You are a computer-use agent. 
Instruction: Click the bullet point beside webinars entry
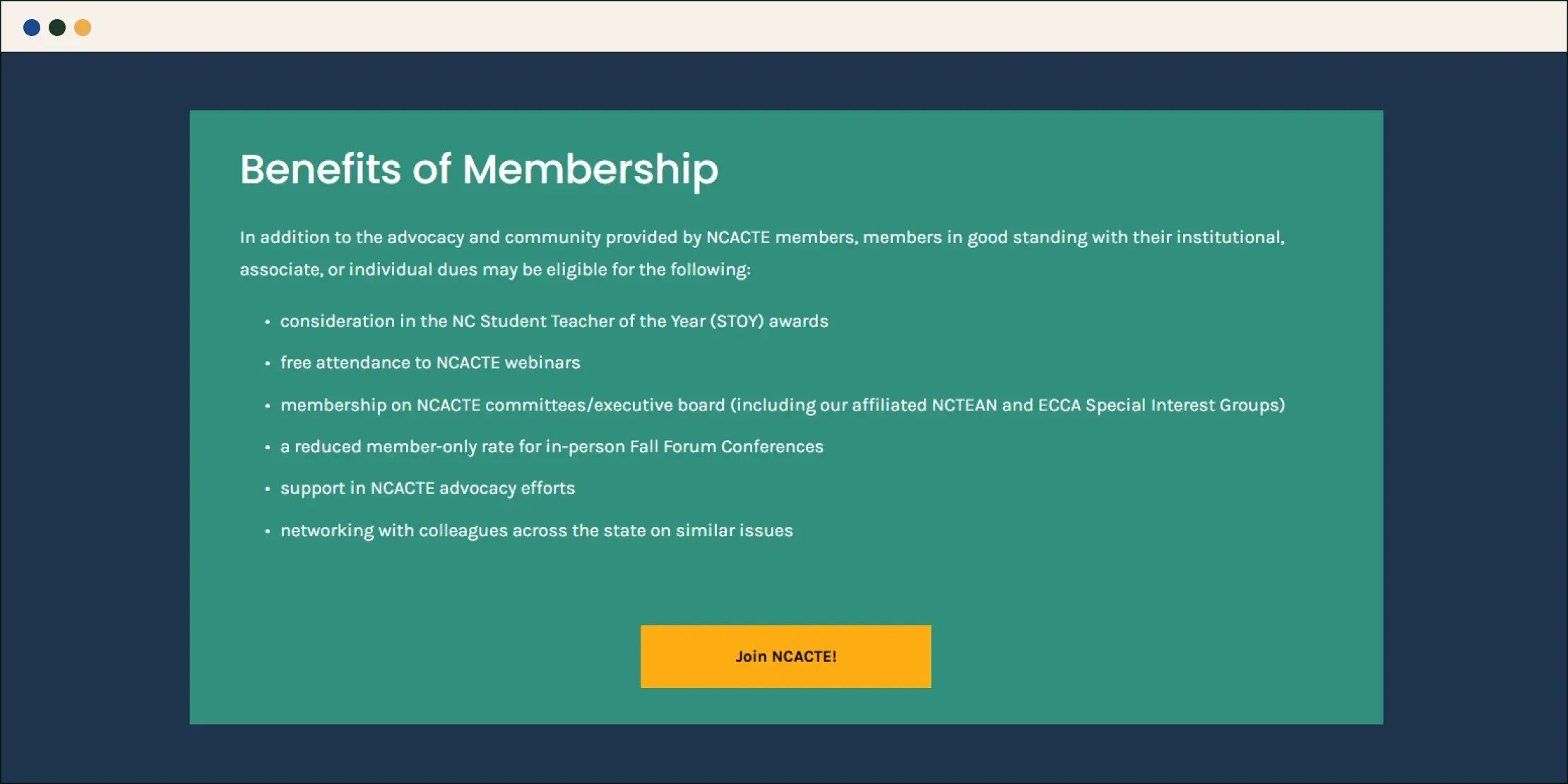(x=267, y=362)
